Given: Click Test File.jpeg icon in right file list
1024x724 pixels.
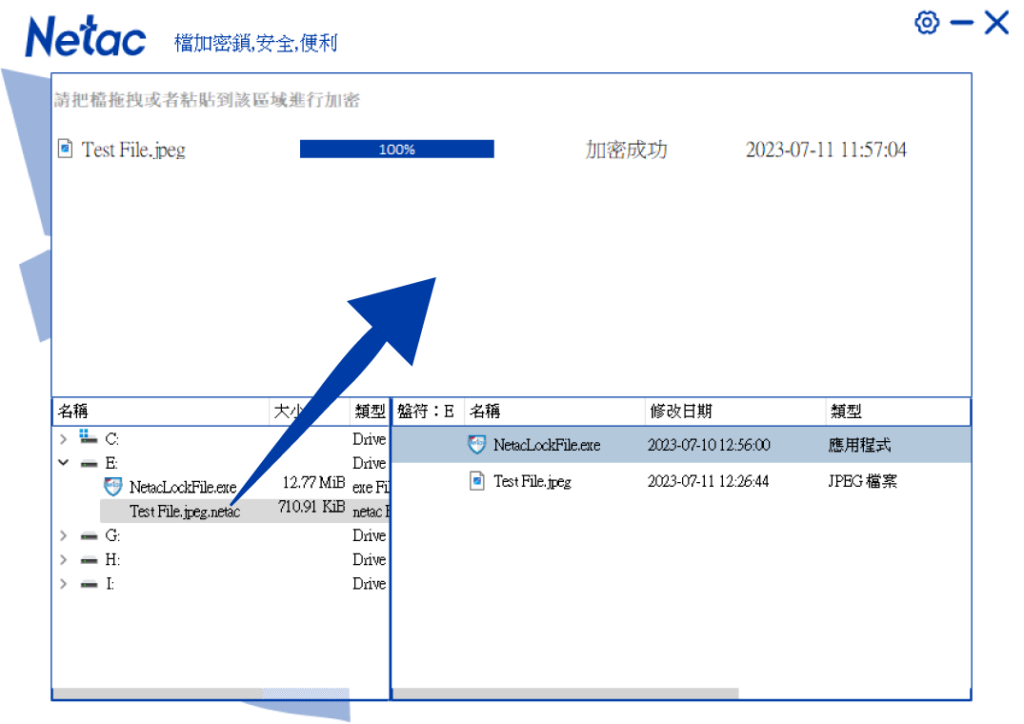Looking at the screenshot, I should click(x=477, y=481).
